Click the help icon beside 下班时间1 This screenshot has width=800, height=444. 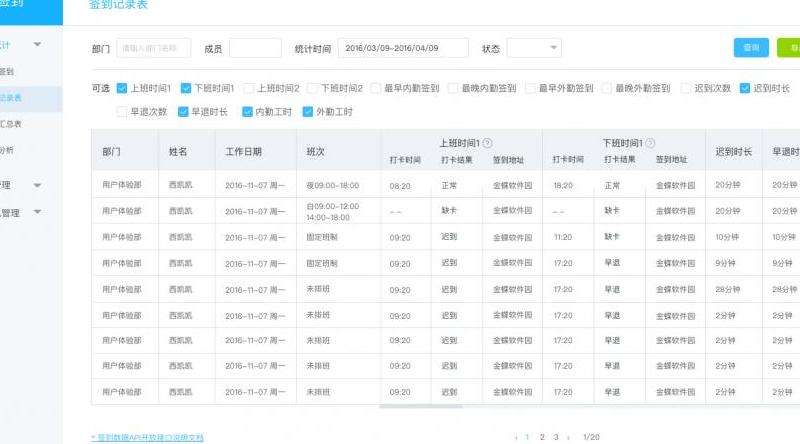(x=650, y=143)
